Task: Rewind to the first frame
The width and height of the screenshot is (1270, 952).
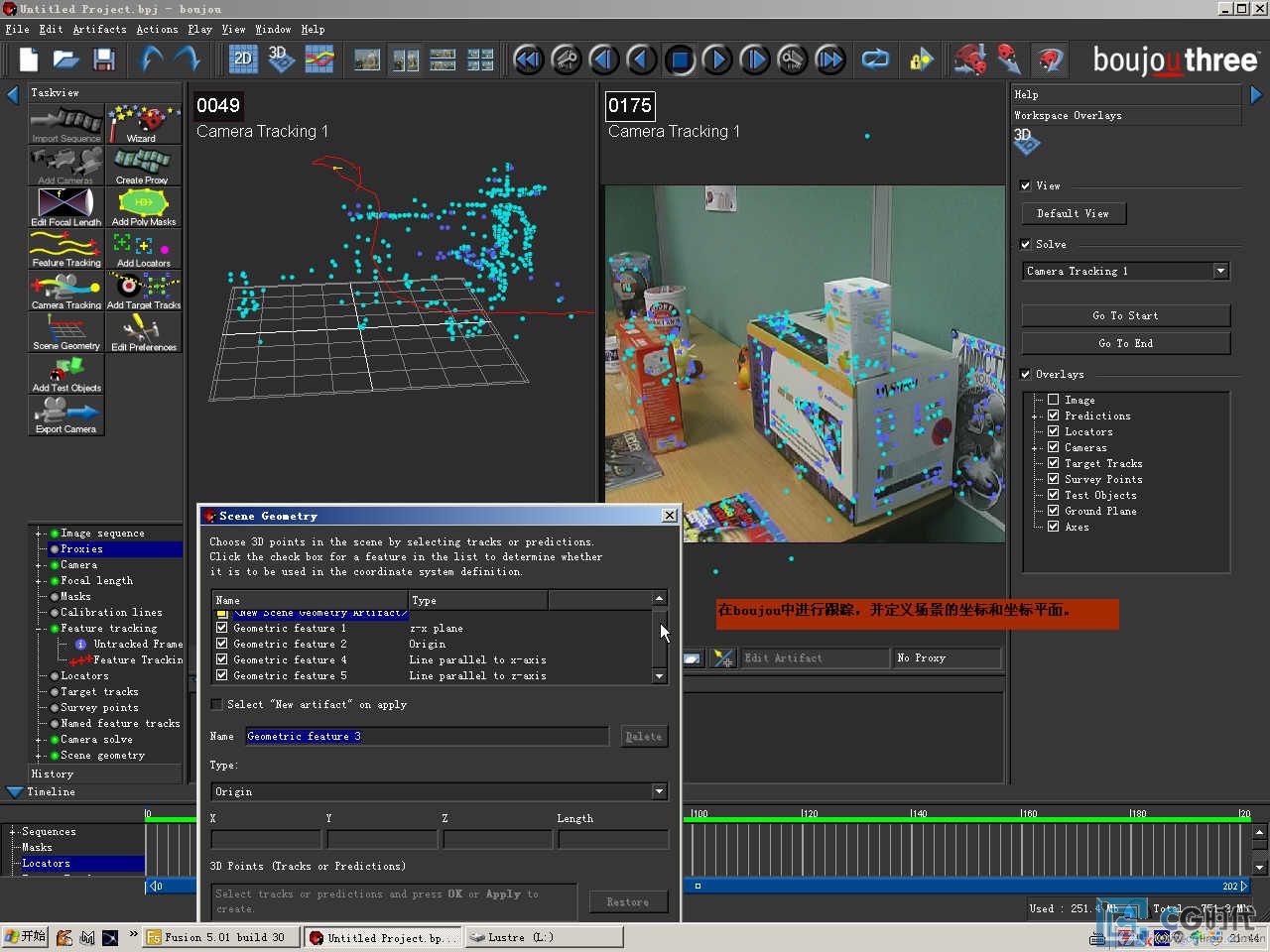Action: tap(529, 59)
